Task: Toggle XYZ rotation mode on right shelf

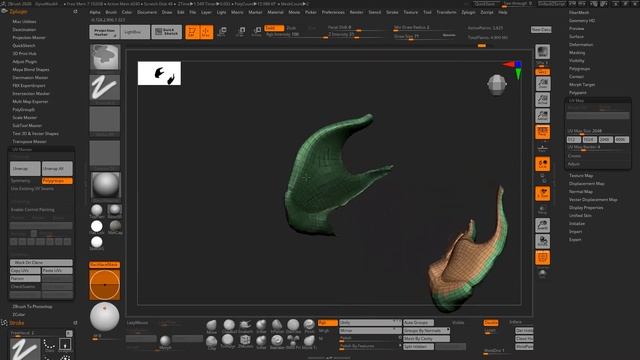Action: pyautogui.click(x=542, y=193)
